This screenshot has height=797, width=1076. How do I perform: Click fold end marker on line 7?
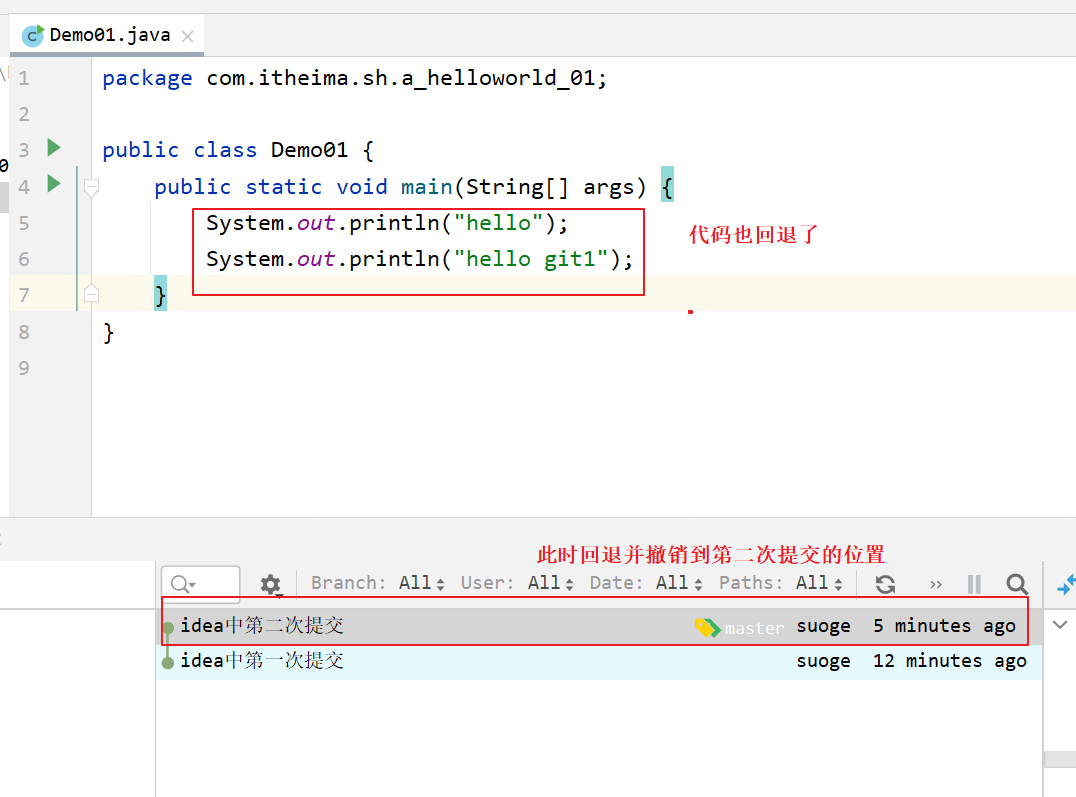(x=92, y=293)
